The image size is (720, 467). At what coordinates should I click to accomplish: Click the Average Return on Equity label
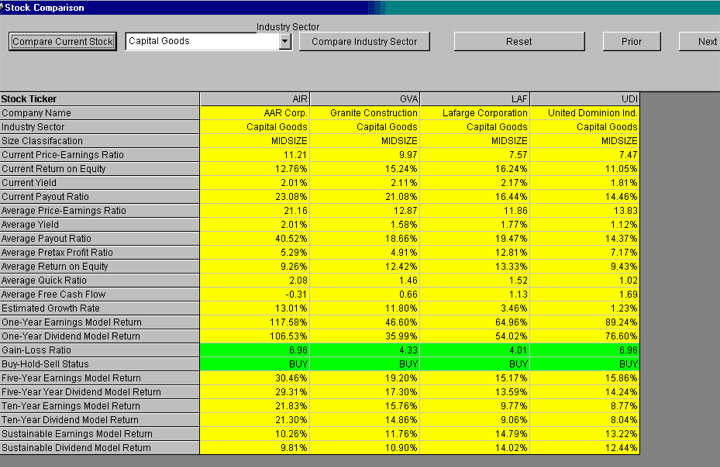pyautogui.click(x=100, y=266)
